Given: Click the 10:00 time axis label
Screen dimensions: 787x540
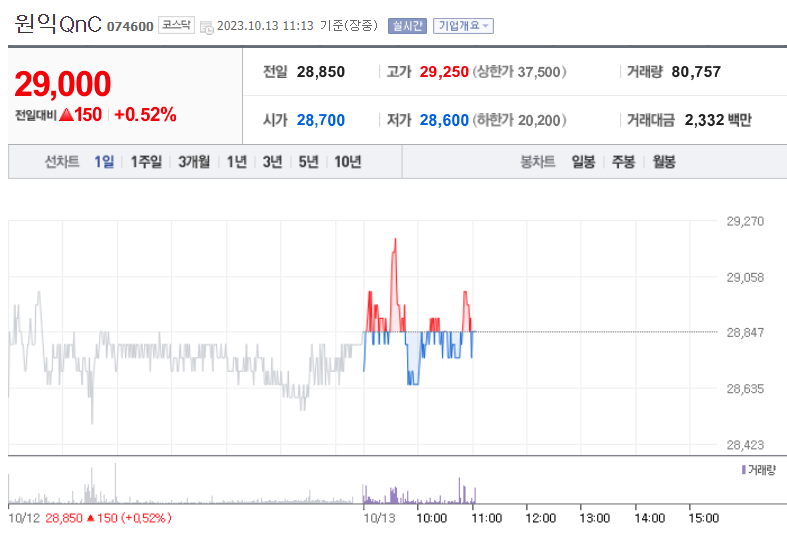Looking at the screenshot, I should pos(432,518).
